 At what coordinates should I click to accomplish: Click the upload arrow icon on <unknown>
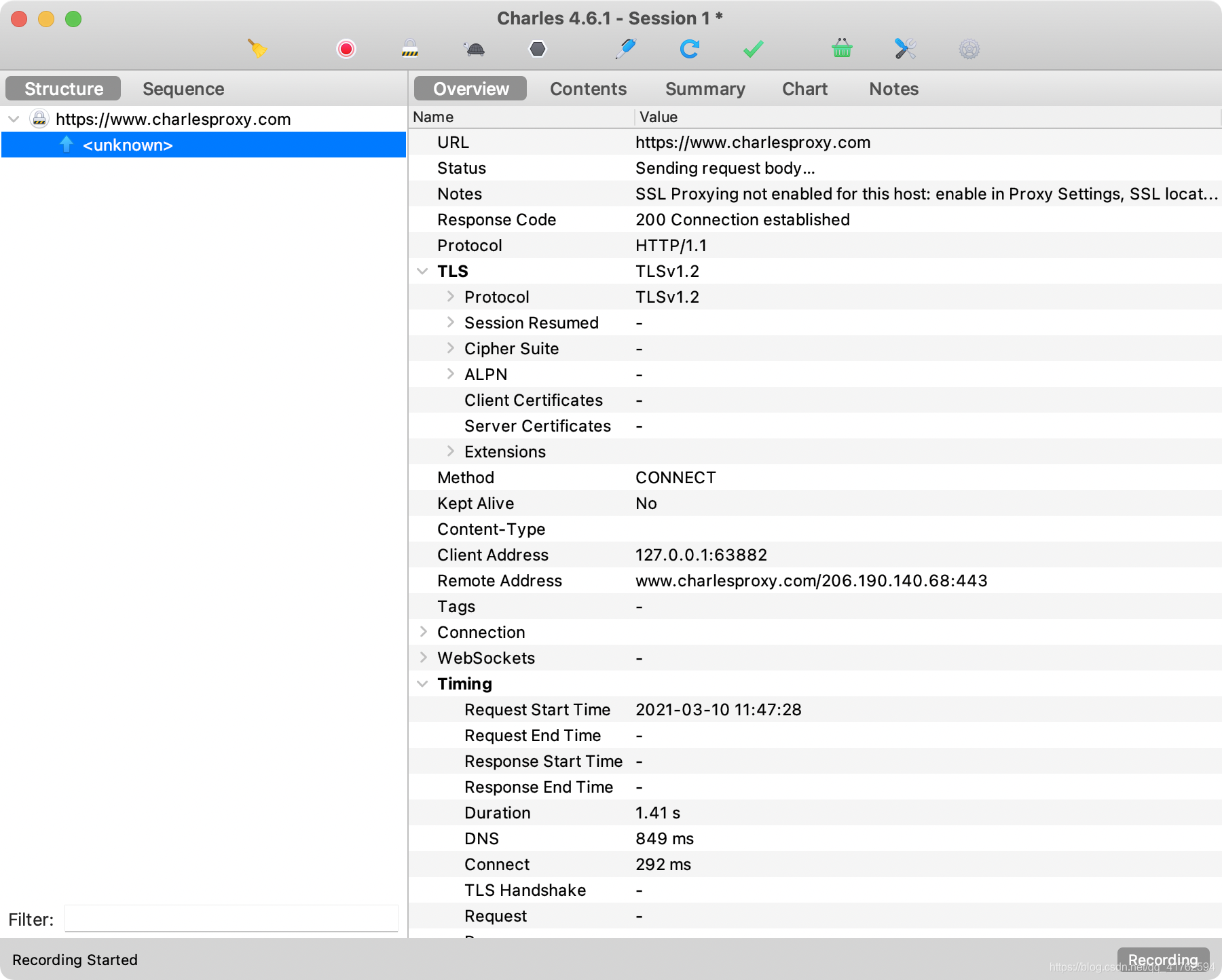[67, 144]
